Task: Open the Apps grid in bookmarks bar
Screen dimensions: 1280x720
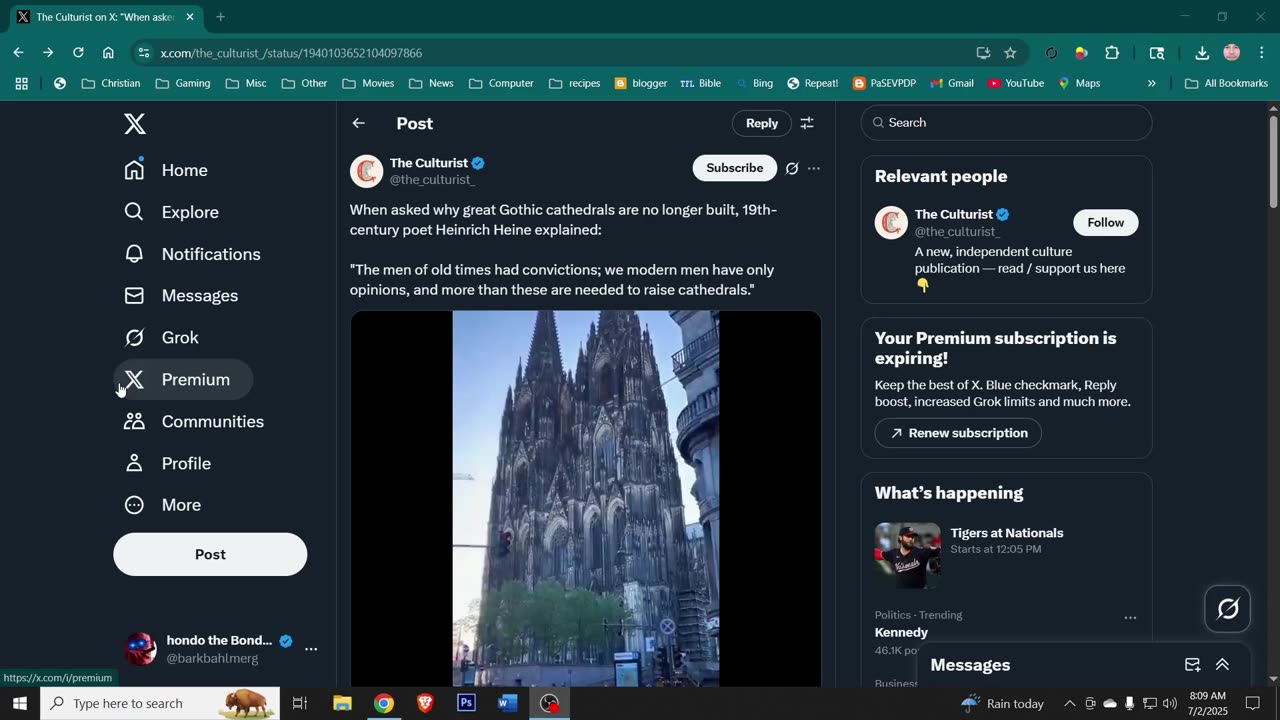Action: coord(21,83)
